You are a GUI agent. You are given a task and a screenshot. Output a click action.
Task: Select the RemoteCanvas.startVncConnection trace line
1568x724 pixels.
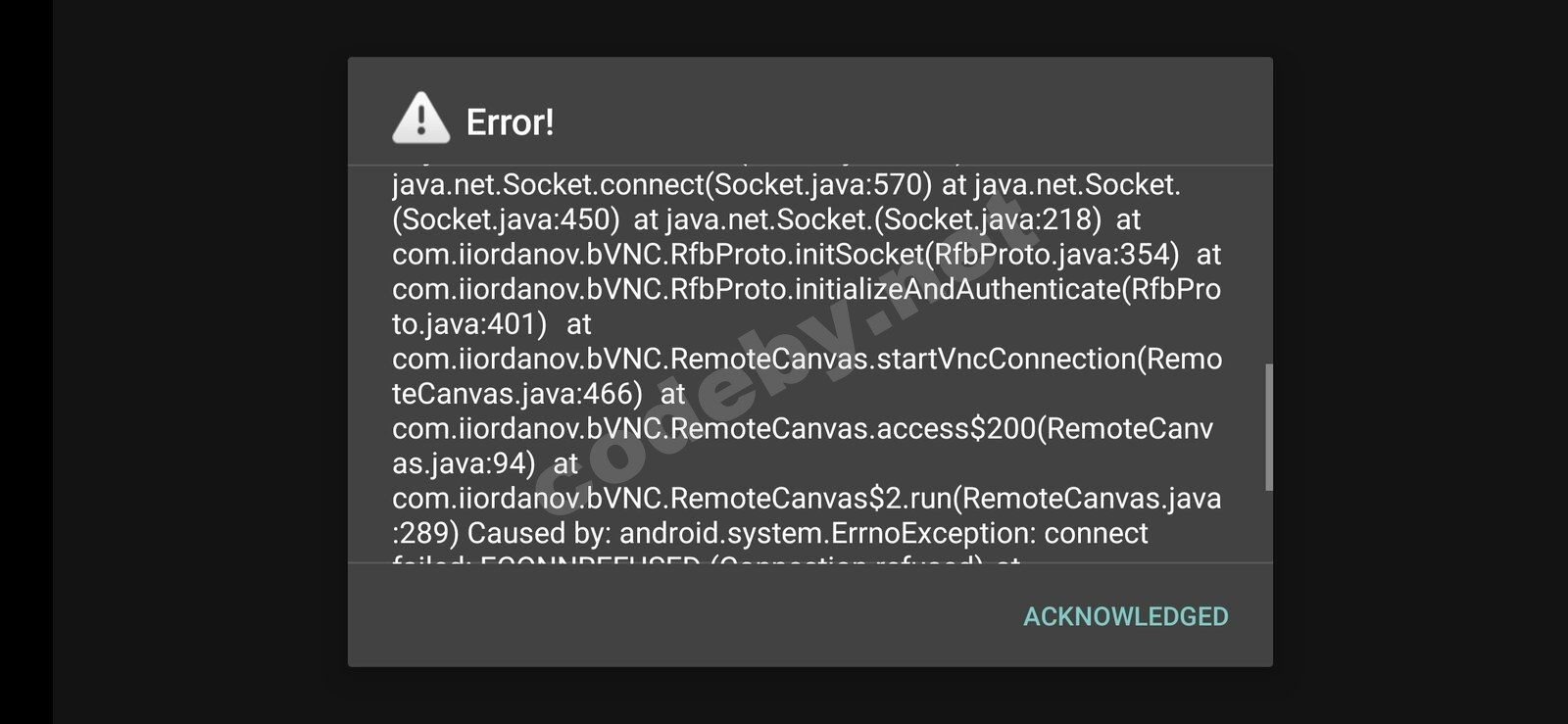[806, 359]
